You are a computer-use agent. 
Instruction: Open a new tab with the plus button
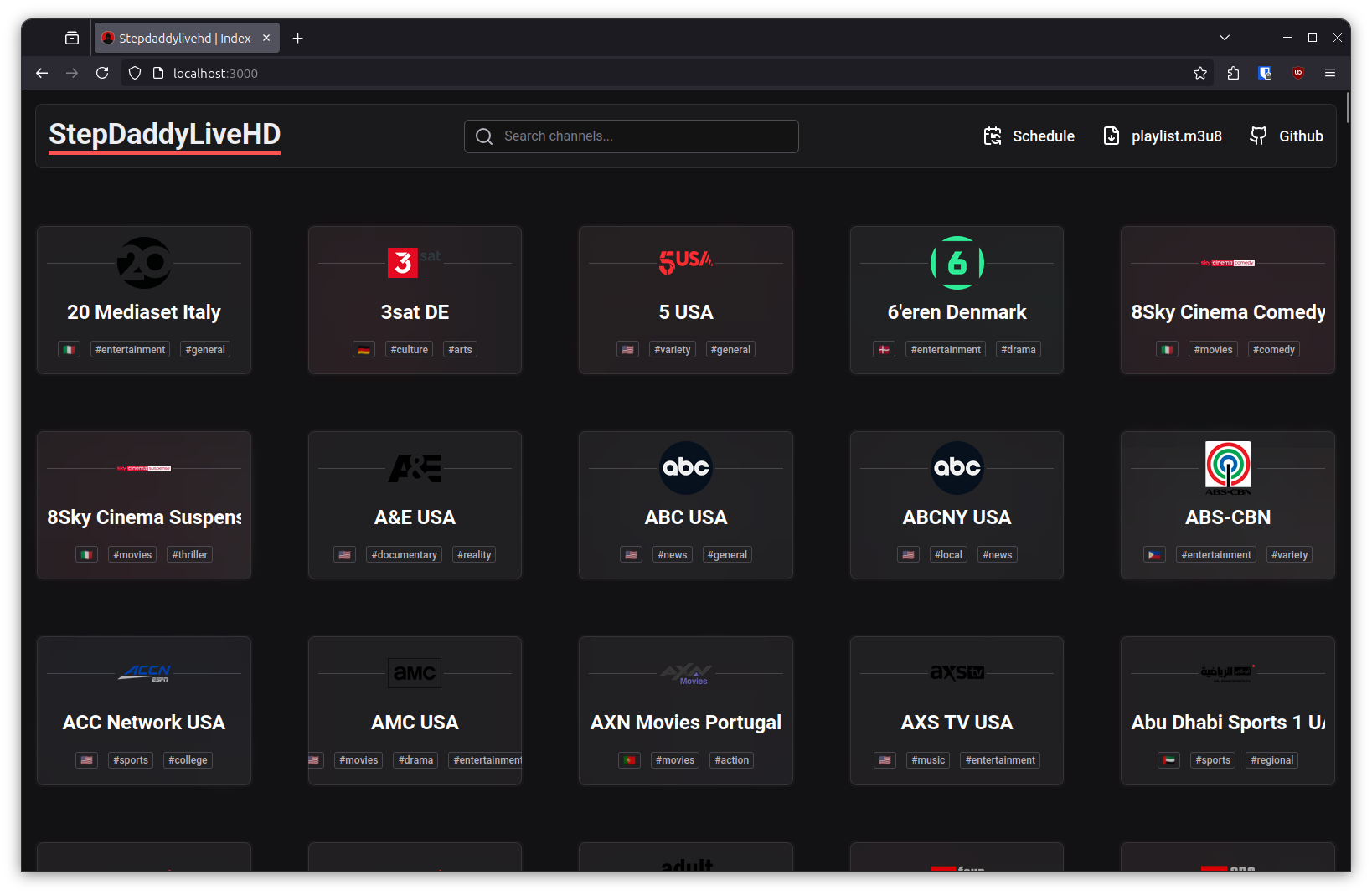(297, 38)
